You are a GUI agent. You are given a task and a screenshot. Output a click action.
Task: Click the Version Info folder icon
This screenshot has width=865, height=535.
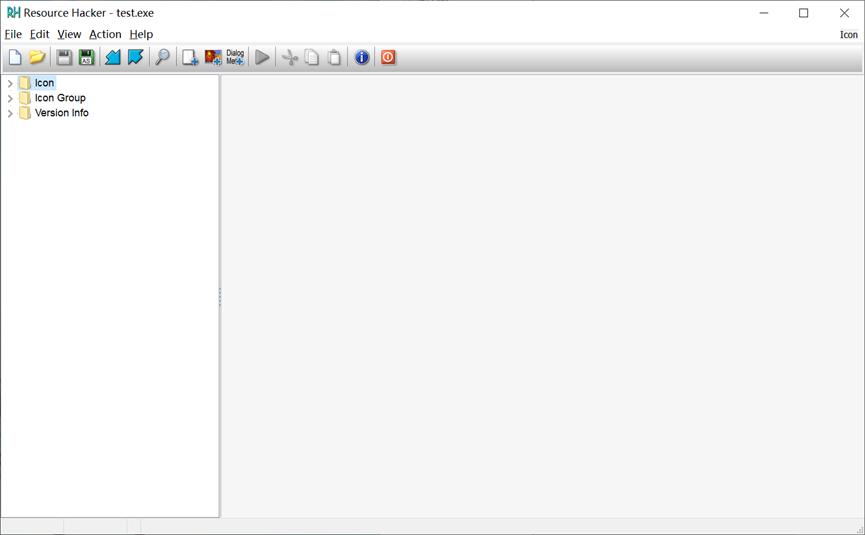[x=24, y=113]
